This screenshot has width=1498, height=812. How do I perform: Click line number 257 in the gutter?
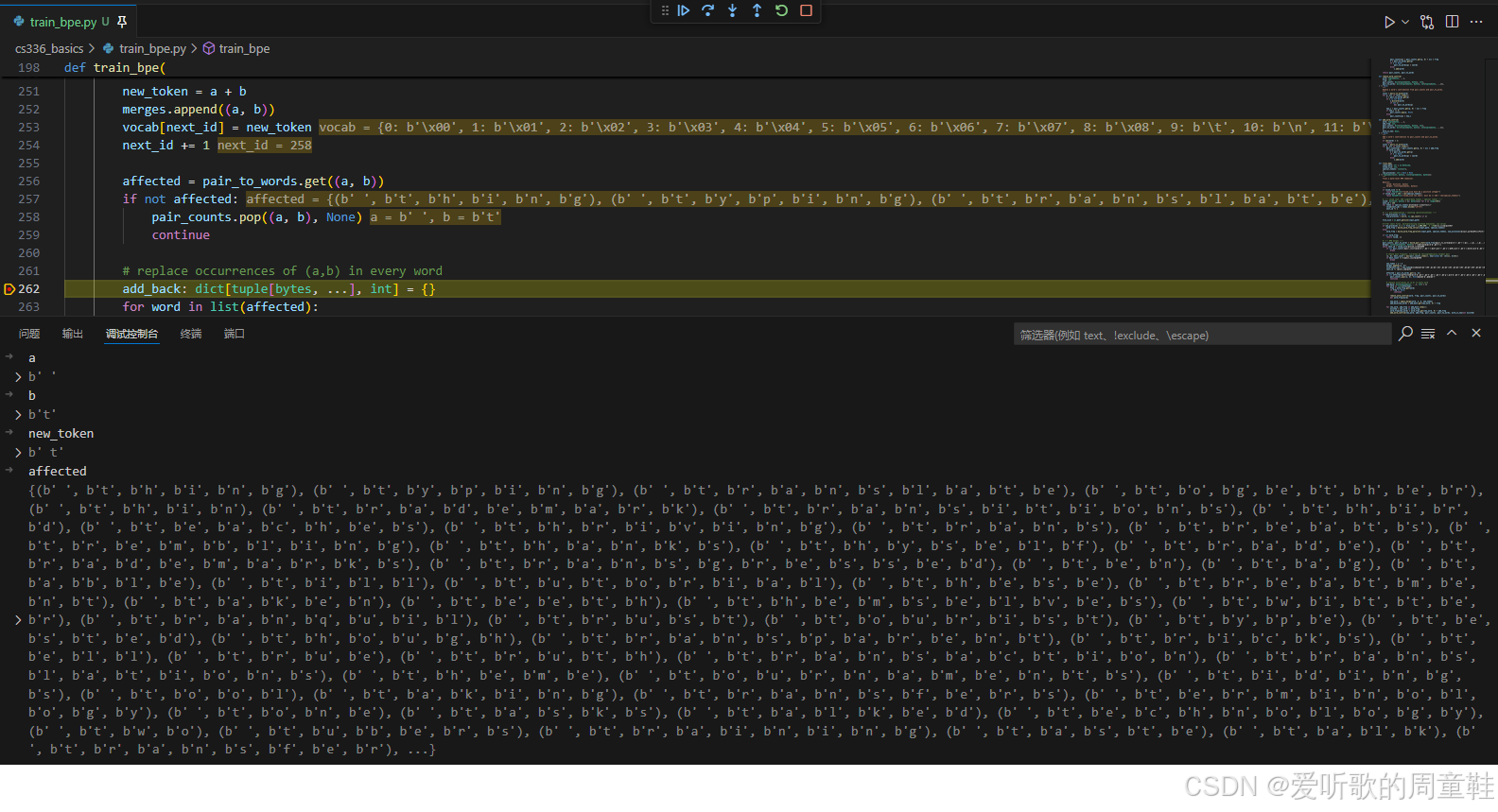(x=29, y=199)
